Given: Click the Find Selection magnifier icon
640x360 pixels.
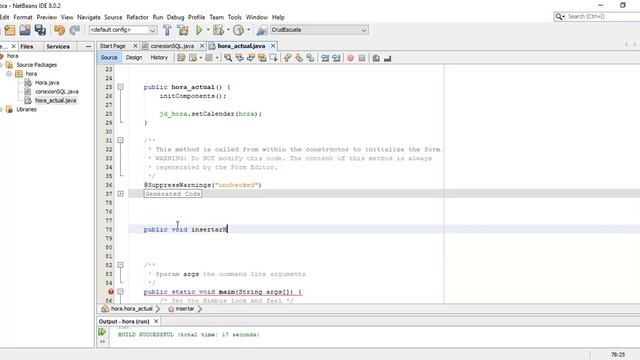Looking at the screenshot, I should [x=228, y=58].
